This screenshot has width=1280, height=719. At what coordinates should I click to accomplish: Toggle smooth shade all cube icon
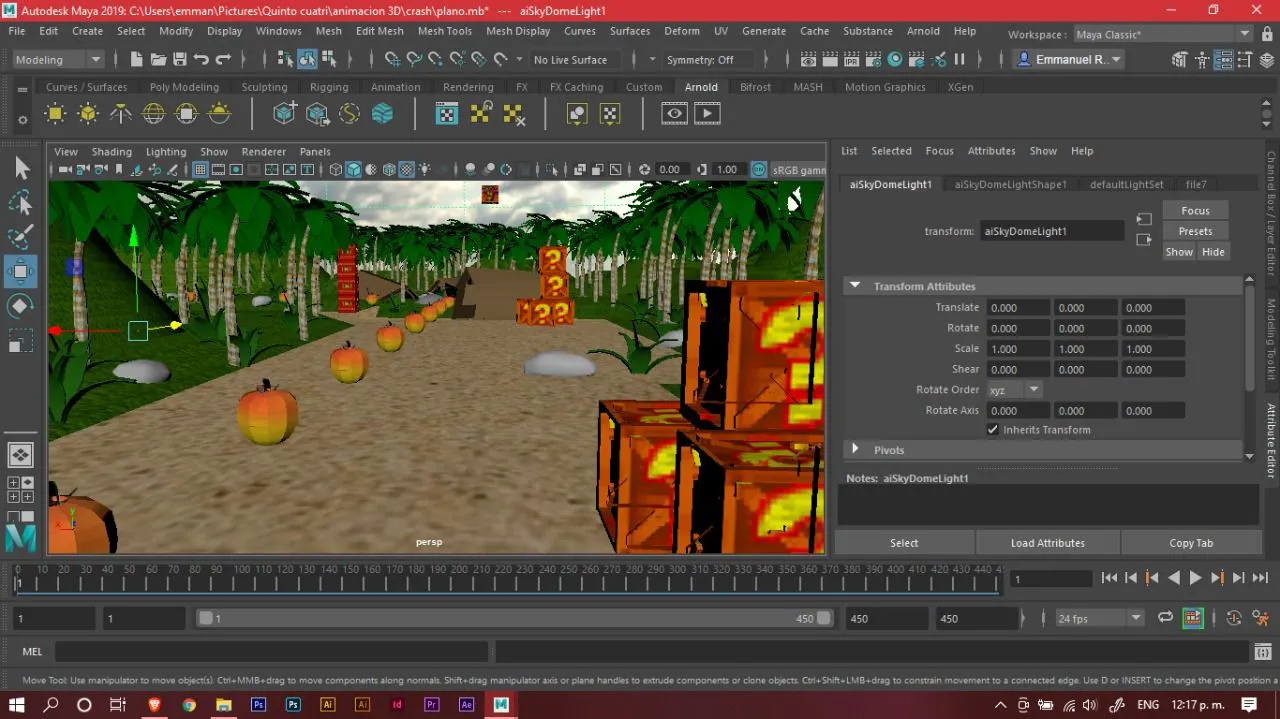pyautogui.click(x=354, y=170)
